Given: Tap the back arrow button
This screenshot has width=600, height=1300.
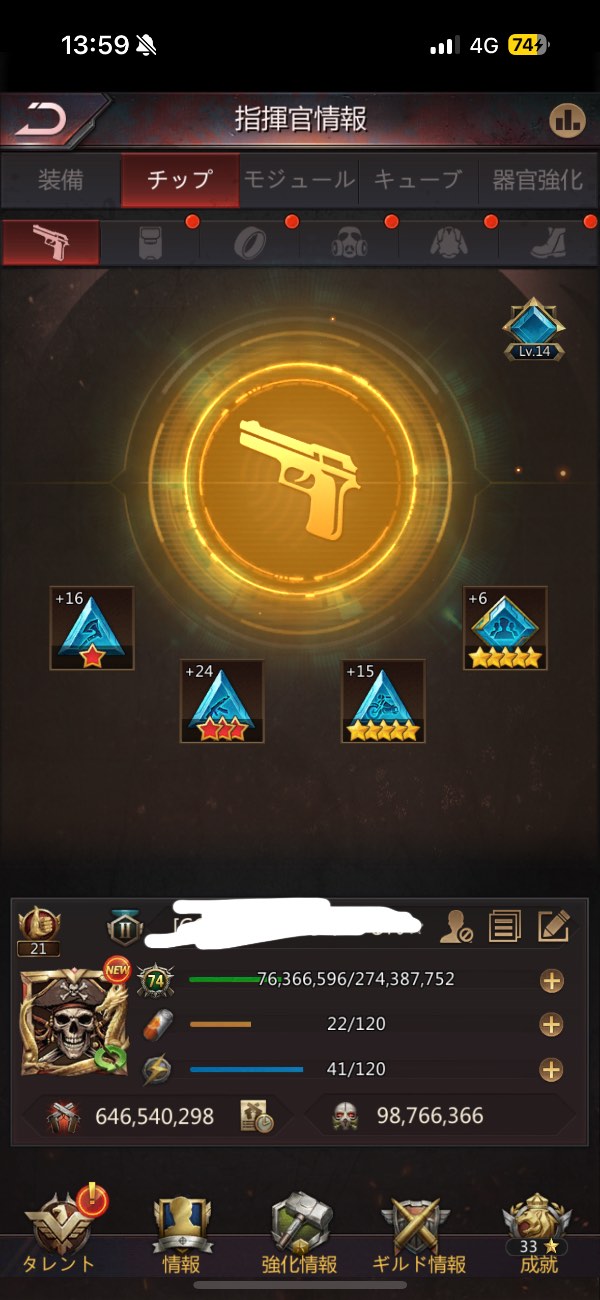Looking at the screenshot, I should tap(43, 120).
